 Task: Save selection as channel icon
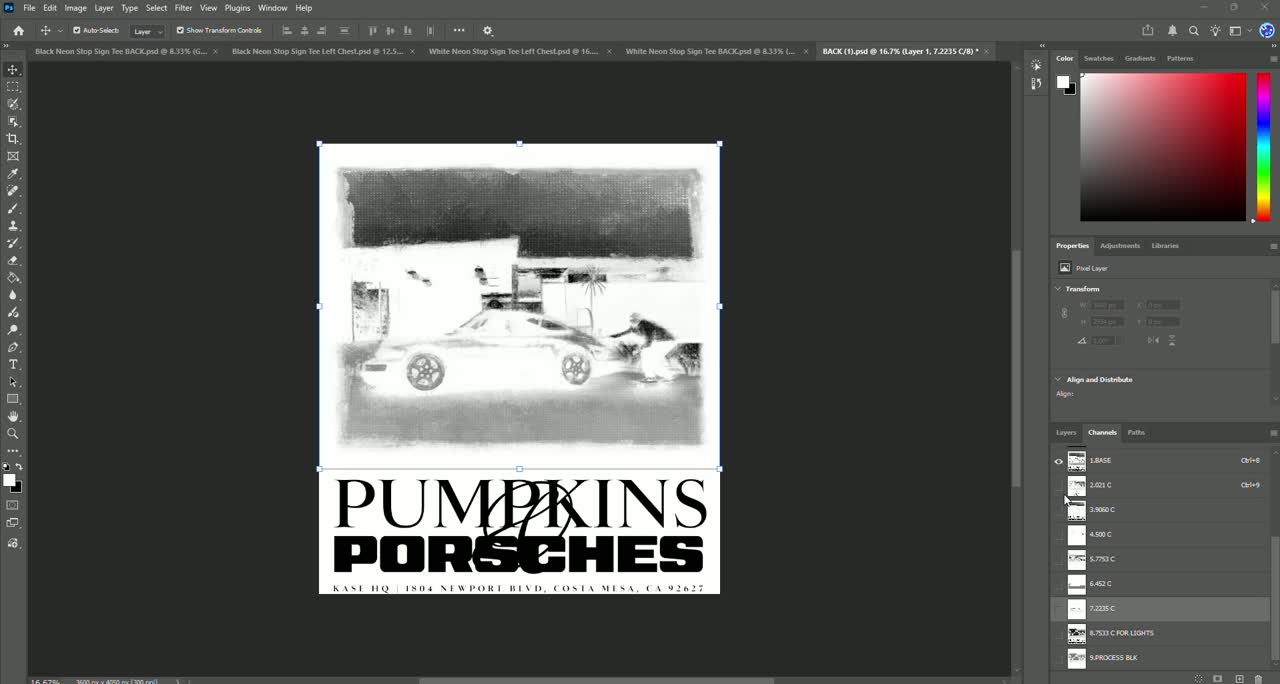1218,679
